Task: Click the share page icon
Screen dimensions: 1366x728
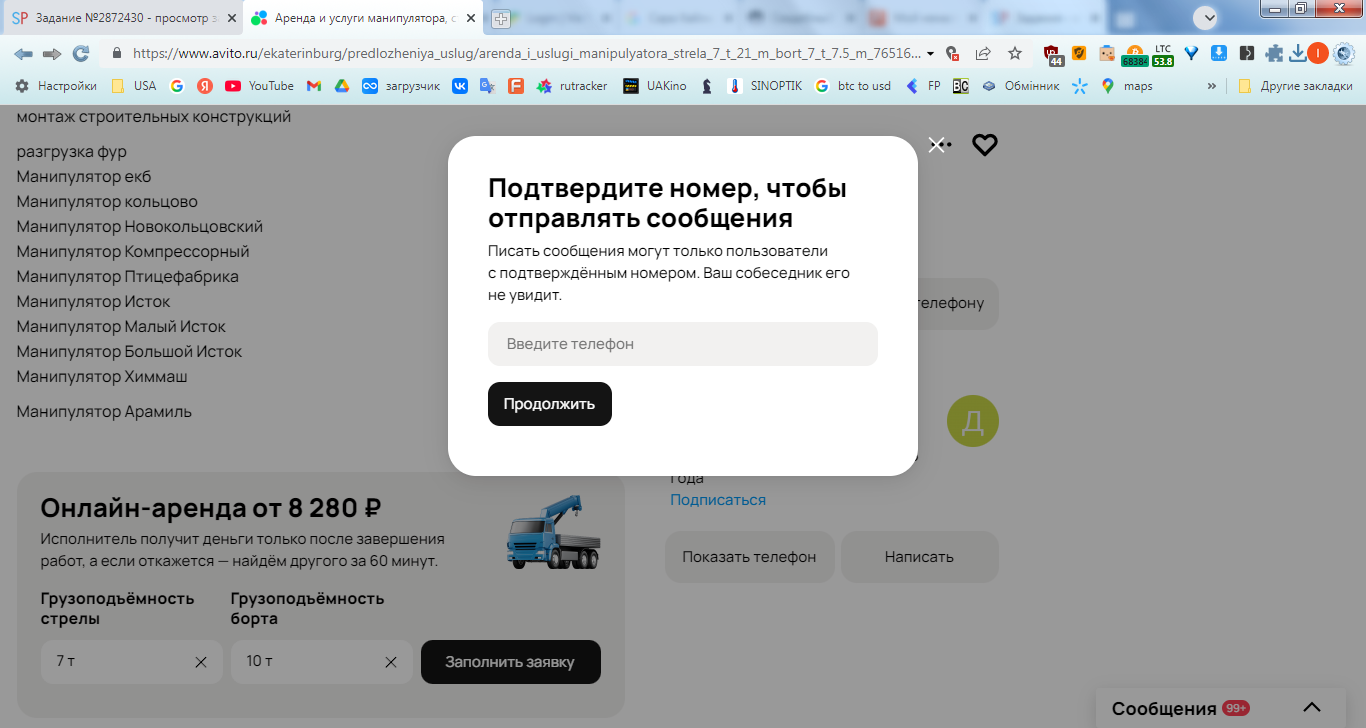Action: click(x=983, y=54)
